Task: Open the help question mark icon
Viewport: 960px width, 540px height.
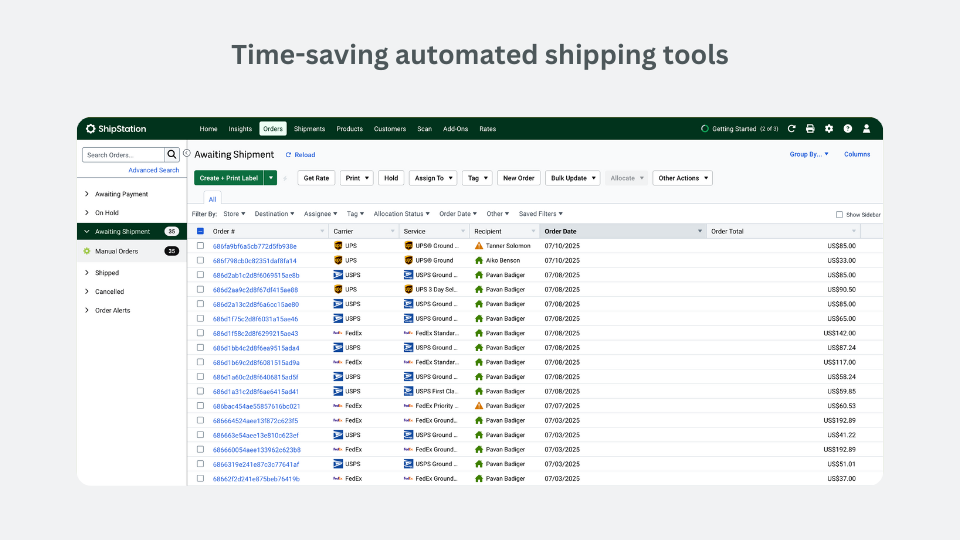Action: click(847, 129)
